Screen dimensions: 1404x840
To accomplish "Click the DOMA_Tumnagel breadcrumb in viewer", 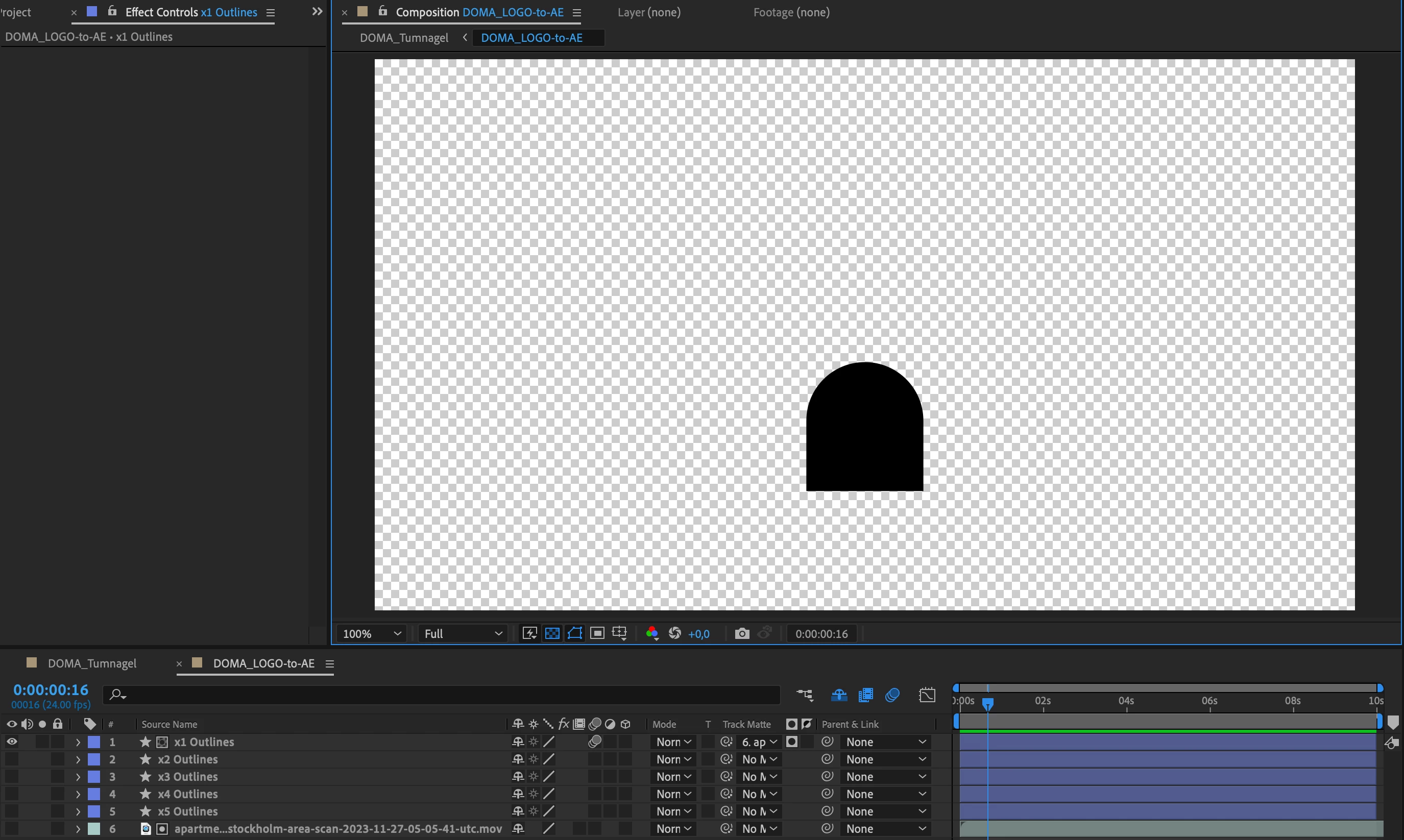I will [404, 38].
